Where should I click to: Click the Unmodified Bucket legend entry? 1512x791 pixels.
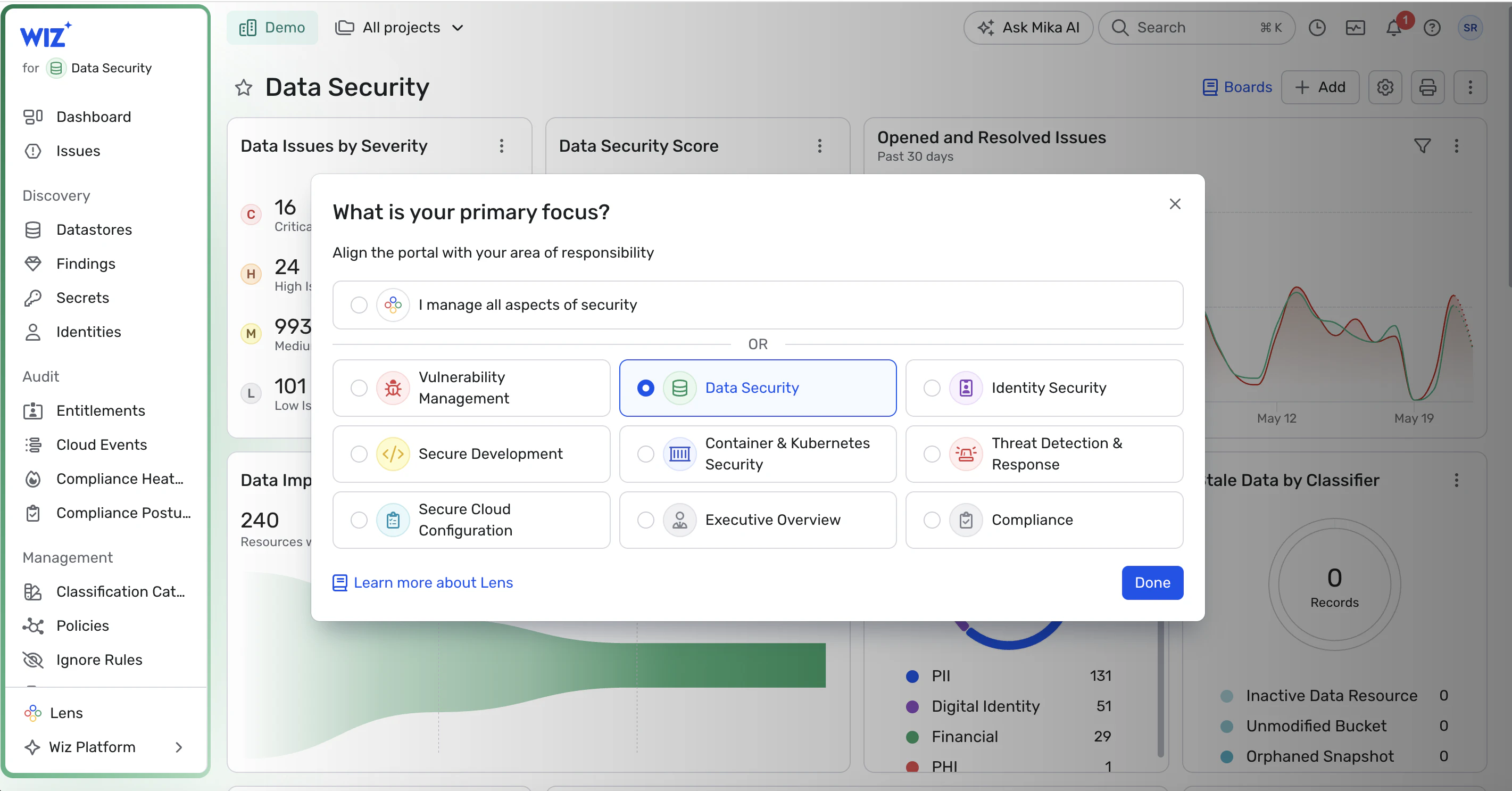(x=1334, y=726)
